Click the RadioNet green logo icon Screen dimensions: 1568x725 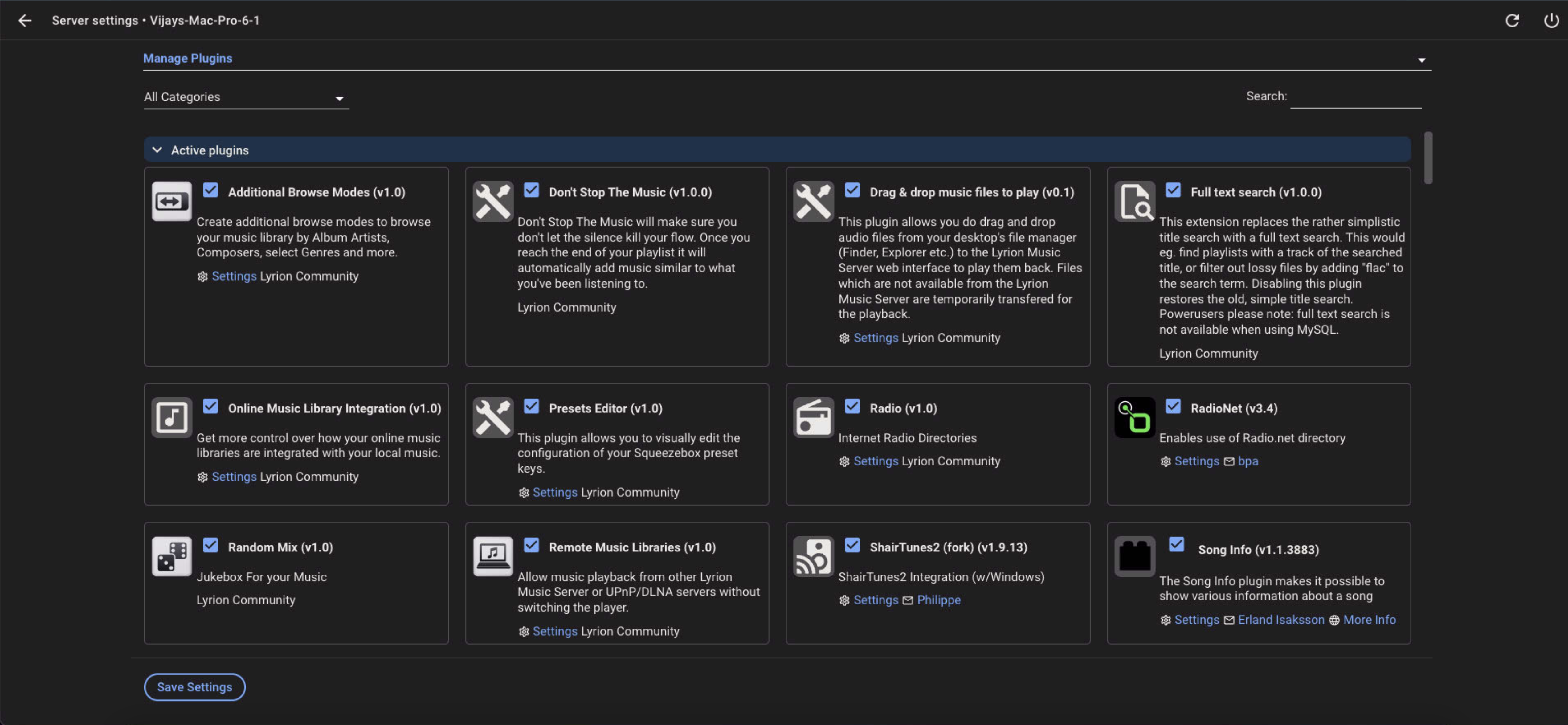pos(1135,417)
